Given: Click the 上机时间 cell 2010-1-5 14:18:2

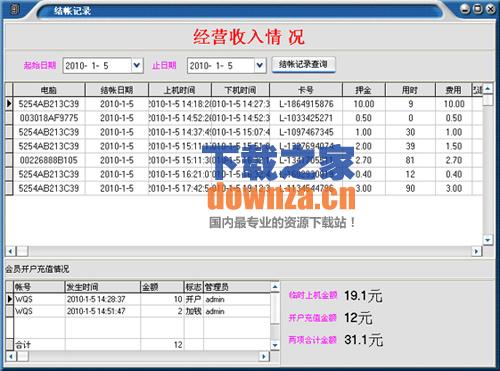Looking at the screenshot, I should pos(180,104).
